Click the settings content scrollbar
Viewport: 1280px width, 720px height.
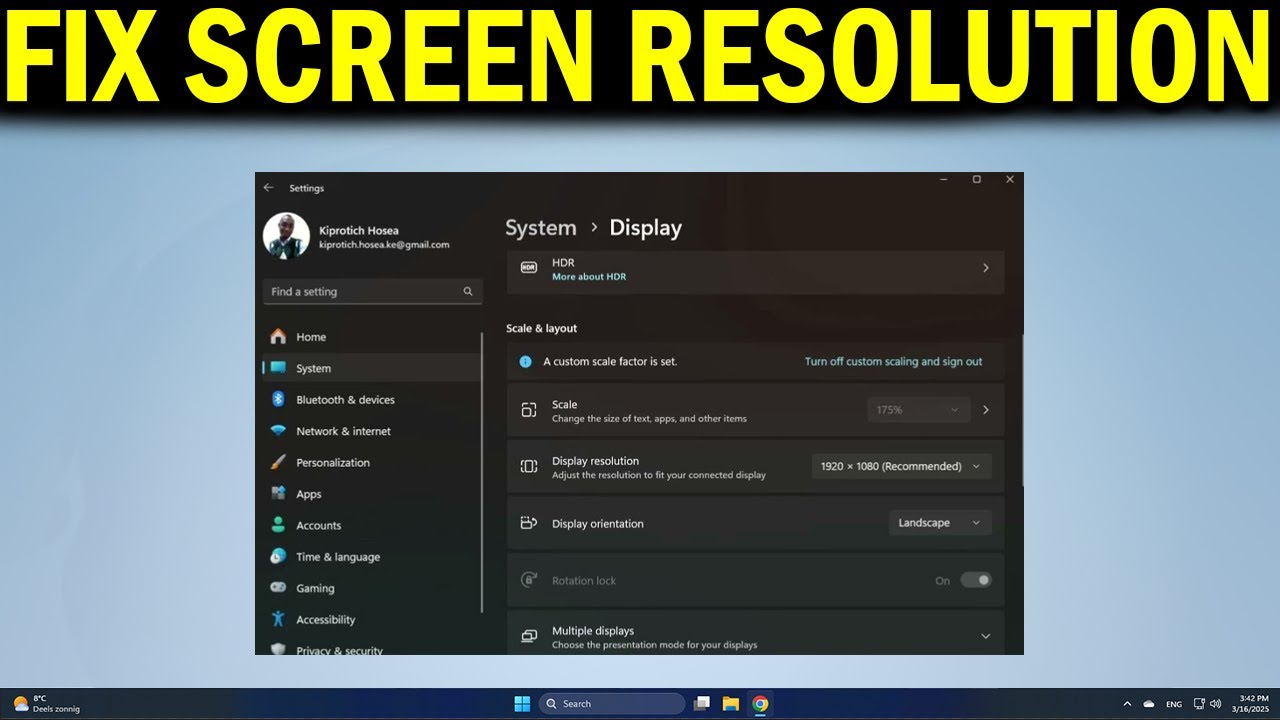(x=1021, y=410)
